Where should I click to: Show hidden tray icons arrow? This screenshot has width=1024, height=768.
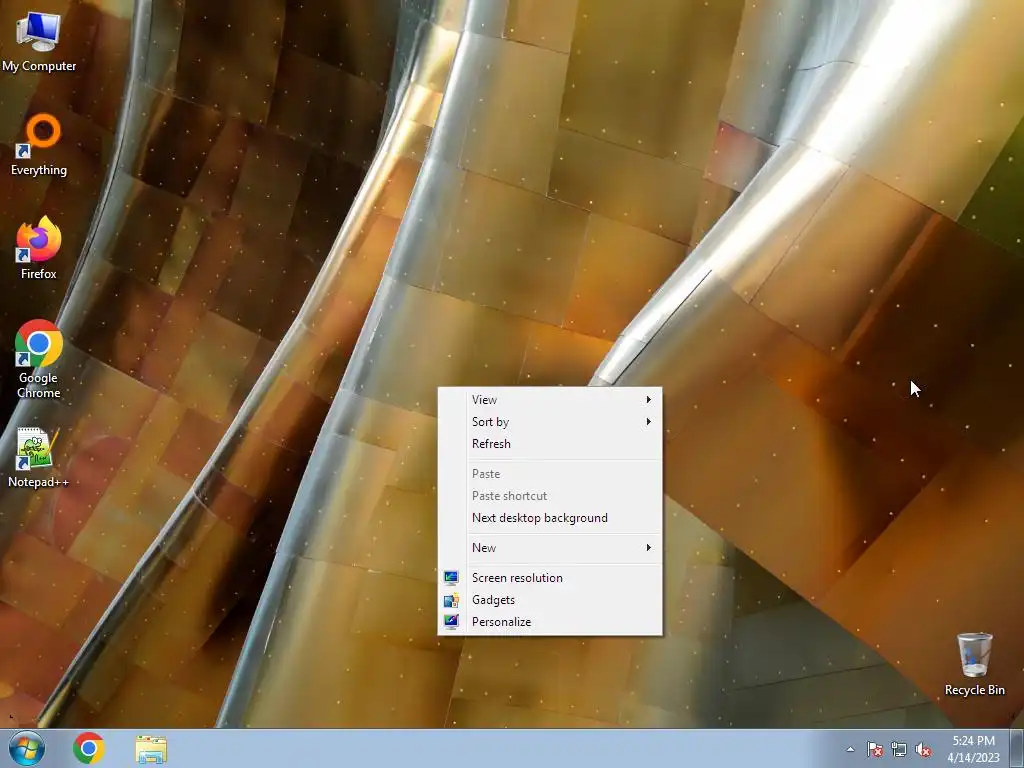850,749
